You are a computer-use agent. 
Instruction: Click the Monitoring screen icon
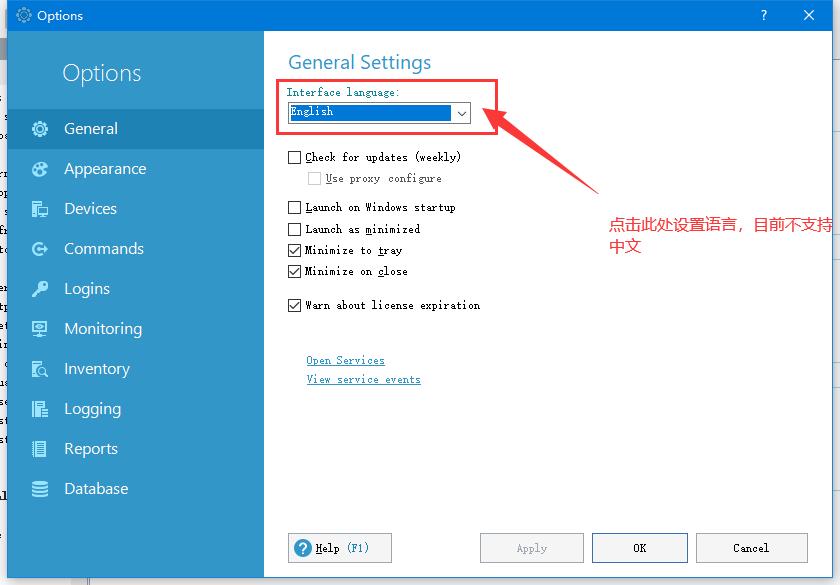(x=38, y=328)
